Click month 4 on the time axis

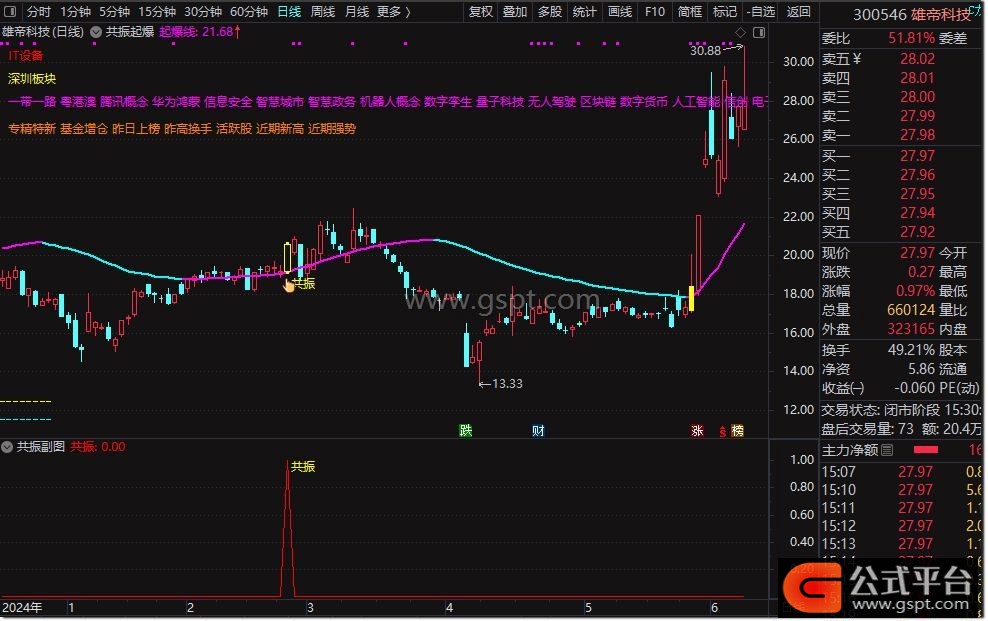point(449,608)
